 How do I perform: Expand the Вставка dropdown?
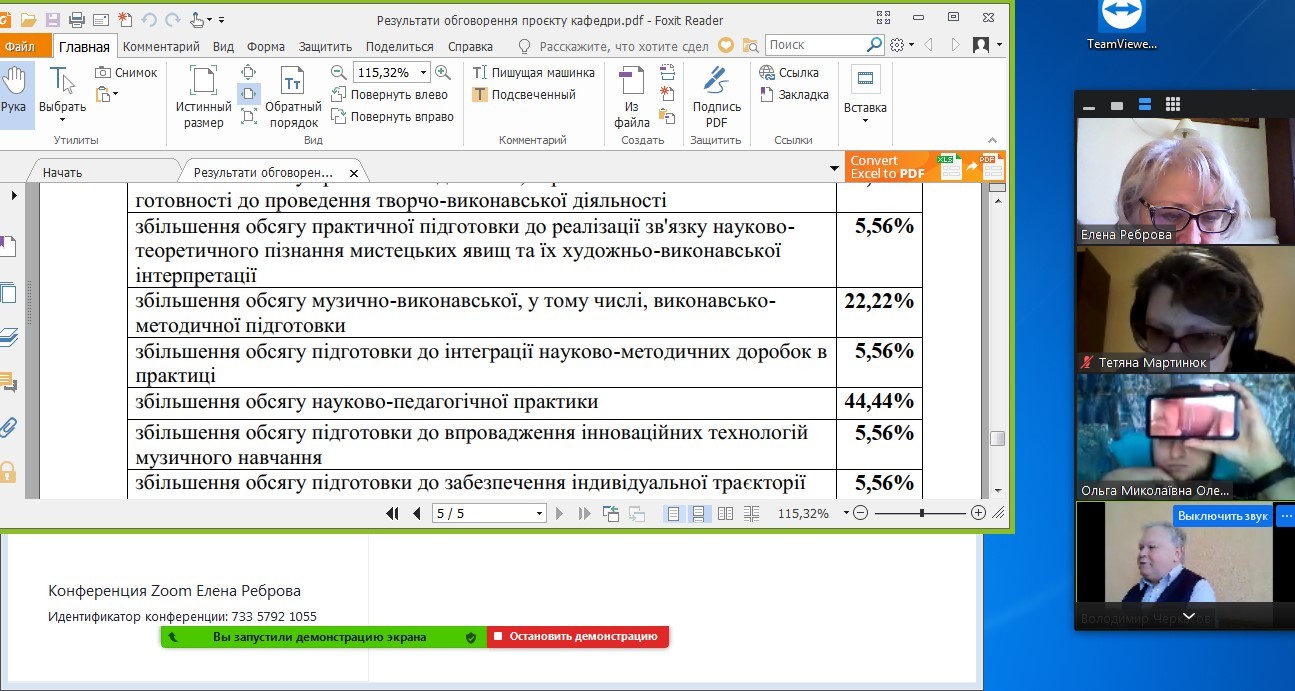point(865,121)
